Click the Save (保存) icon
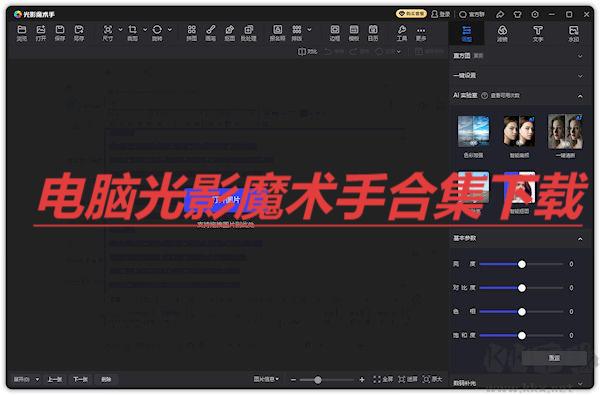The height and width of the screenshot is (395, 600). coord(60,33)
